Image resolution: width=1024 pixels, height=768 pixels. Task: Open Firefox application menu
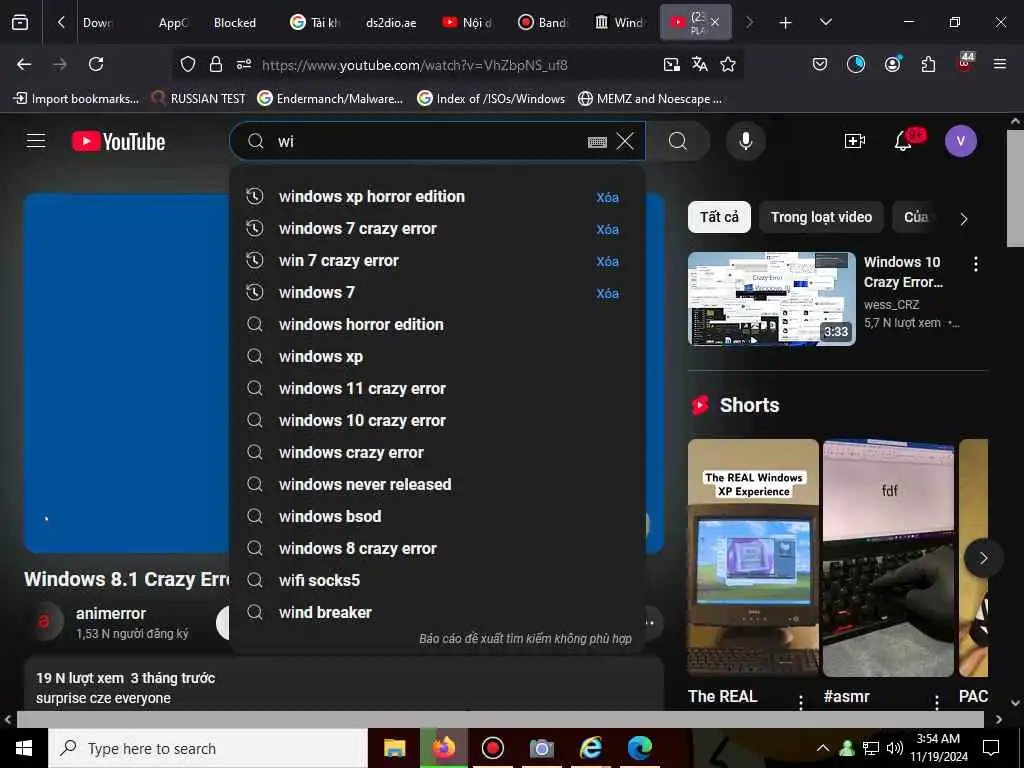click(x=999, y=64)
